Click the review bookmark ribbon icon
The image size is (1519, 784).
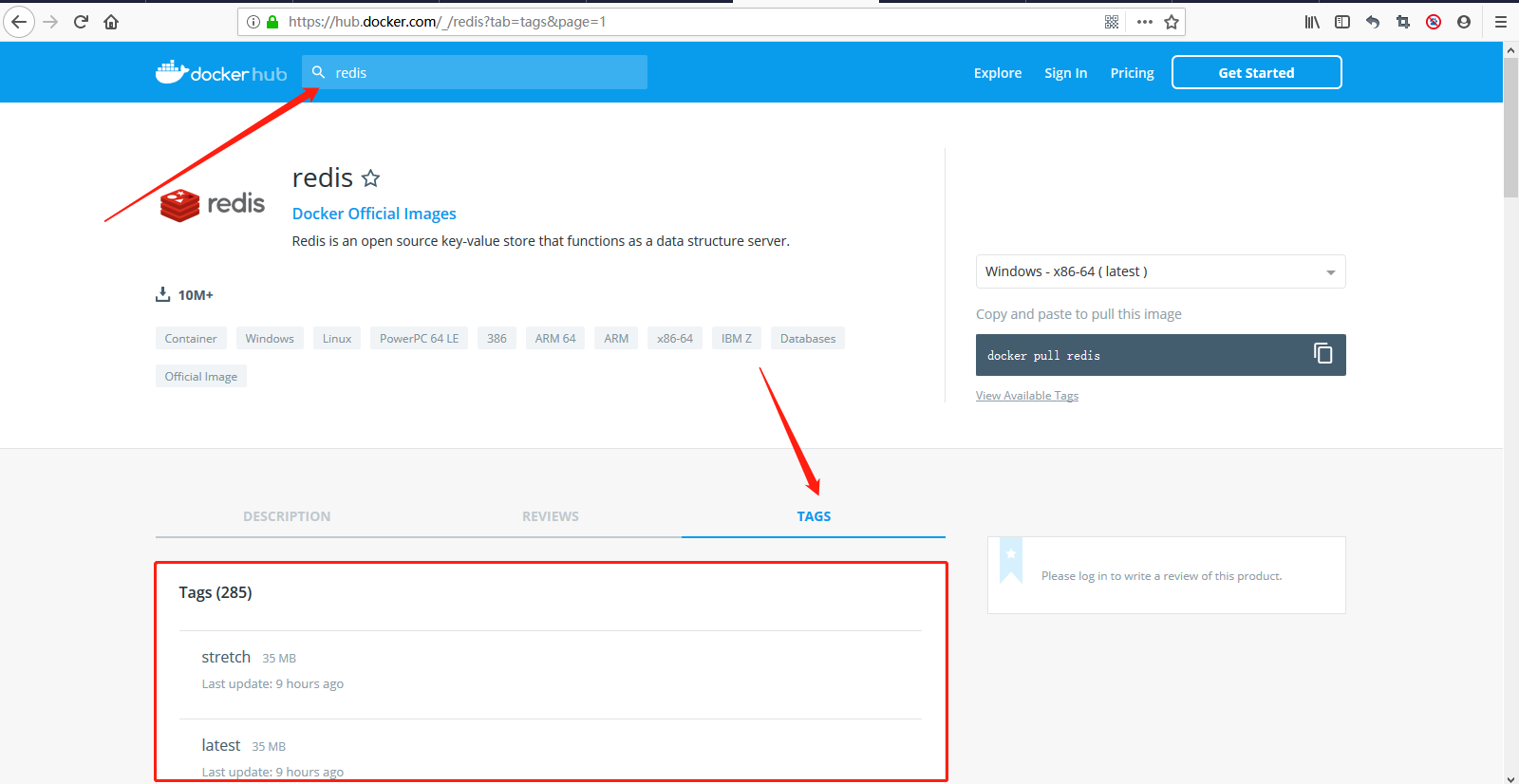click(1011, 561)
